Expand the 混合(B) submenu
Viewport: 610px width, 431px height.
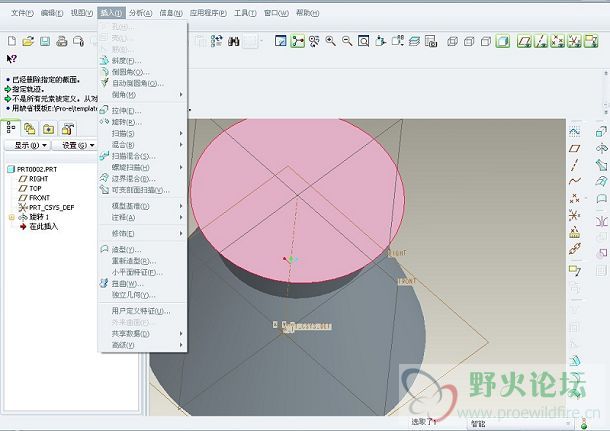[142, 145]
